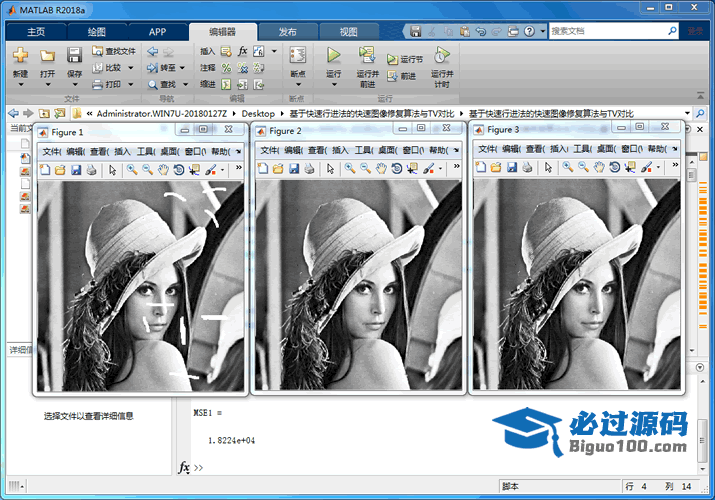
Task: Click the undo icon in quick access toolbar
Action: click(480, 31)
